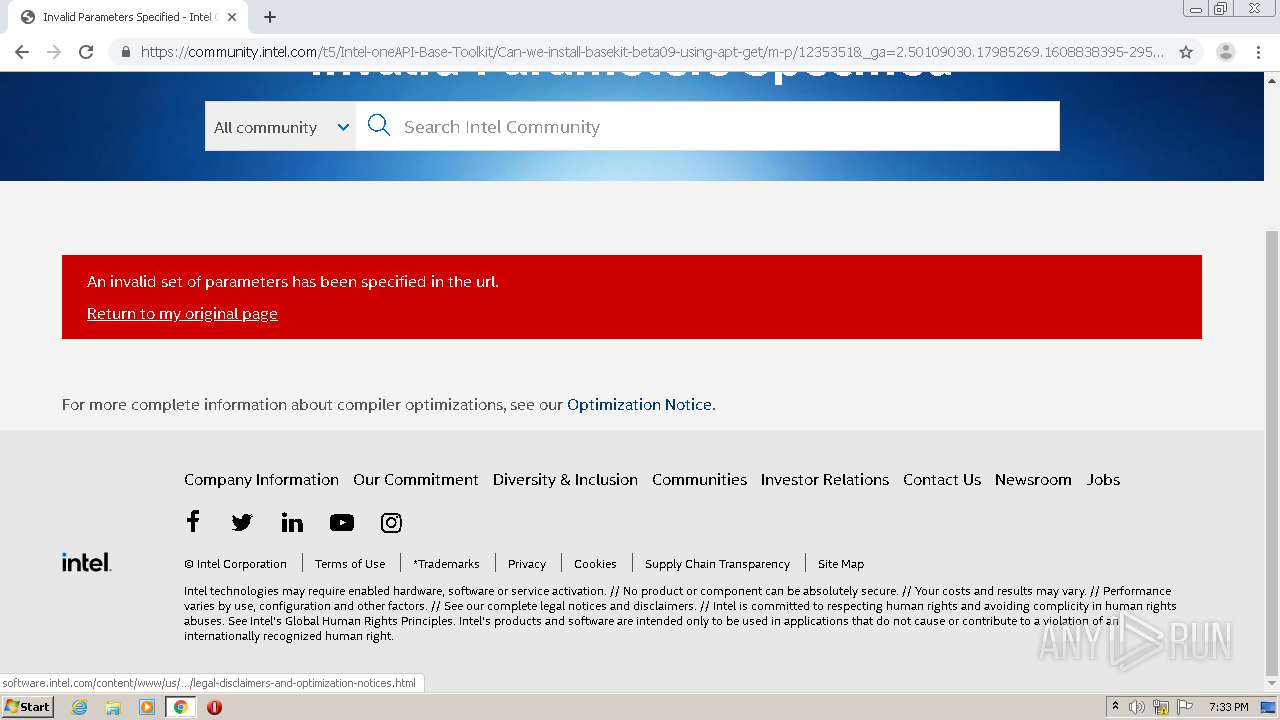Open Supply Chain Transparency link
This screenshot has height=720, width=1280.
click(717, 564)
